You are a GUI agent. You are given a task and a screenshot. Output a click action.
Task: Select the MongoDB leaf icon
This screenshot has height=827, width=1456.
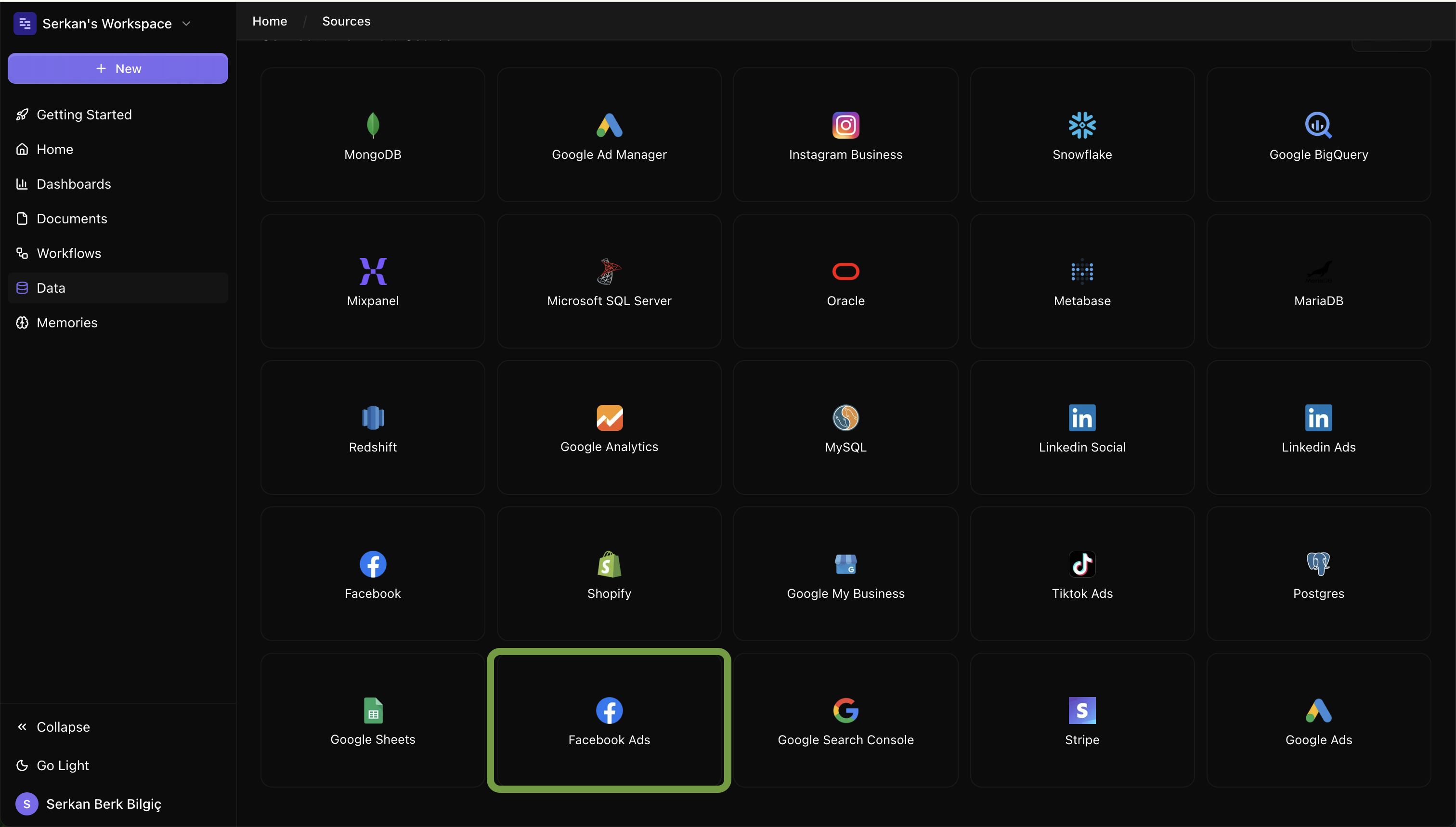pyautogui.click(x=373, y=125)
